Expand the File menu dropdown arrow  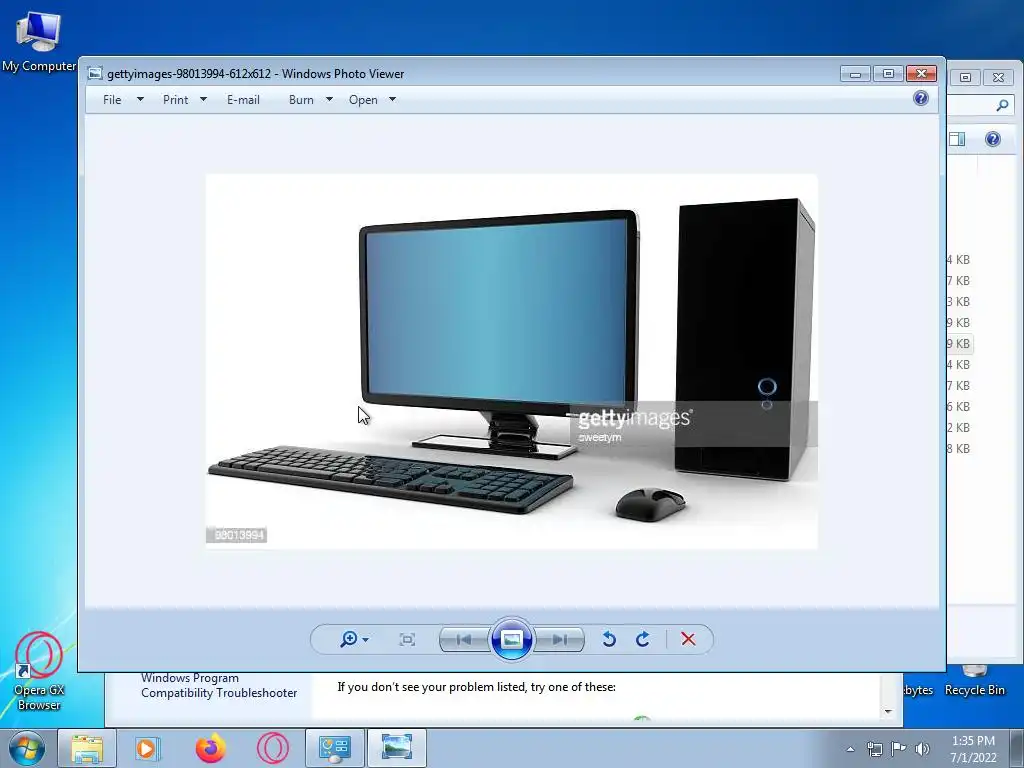pyautogui.click(x=140, y=99)
